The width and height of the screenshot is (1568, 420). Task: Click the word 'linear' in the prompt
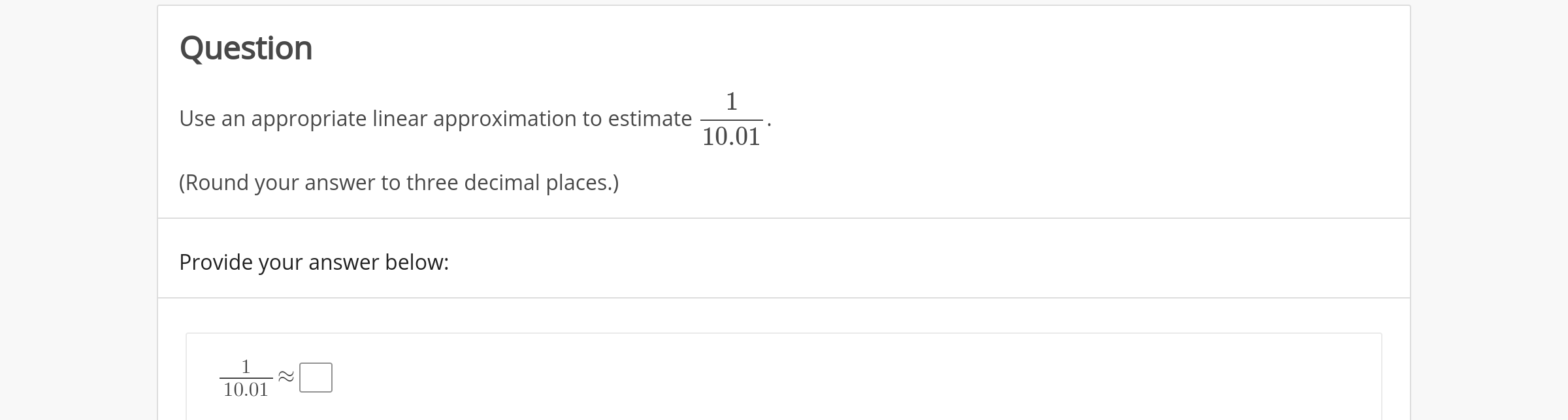[x=399, y=118]
